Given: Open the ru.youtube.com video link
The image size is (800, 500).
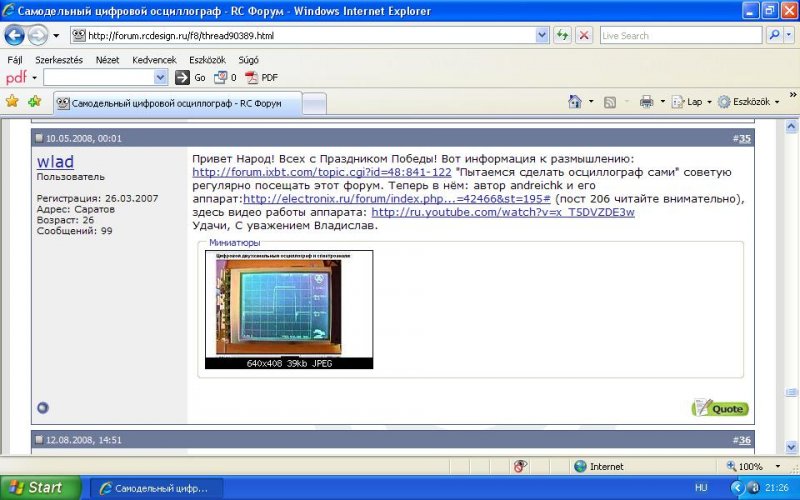Looking at the screenshot, I should pyautogui.click(x=503, y=212).
